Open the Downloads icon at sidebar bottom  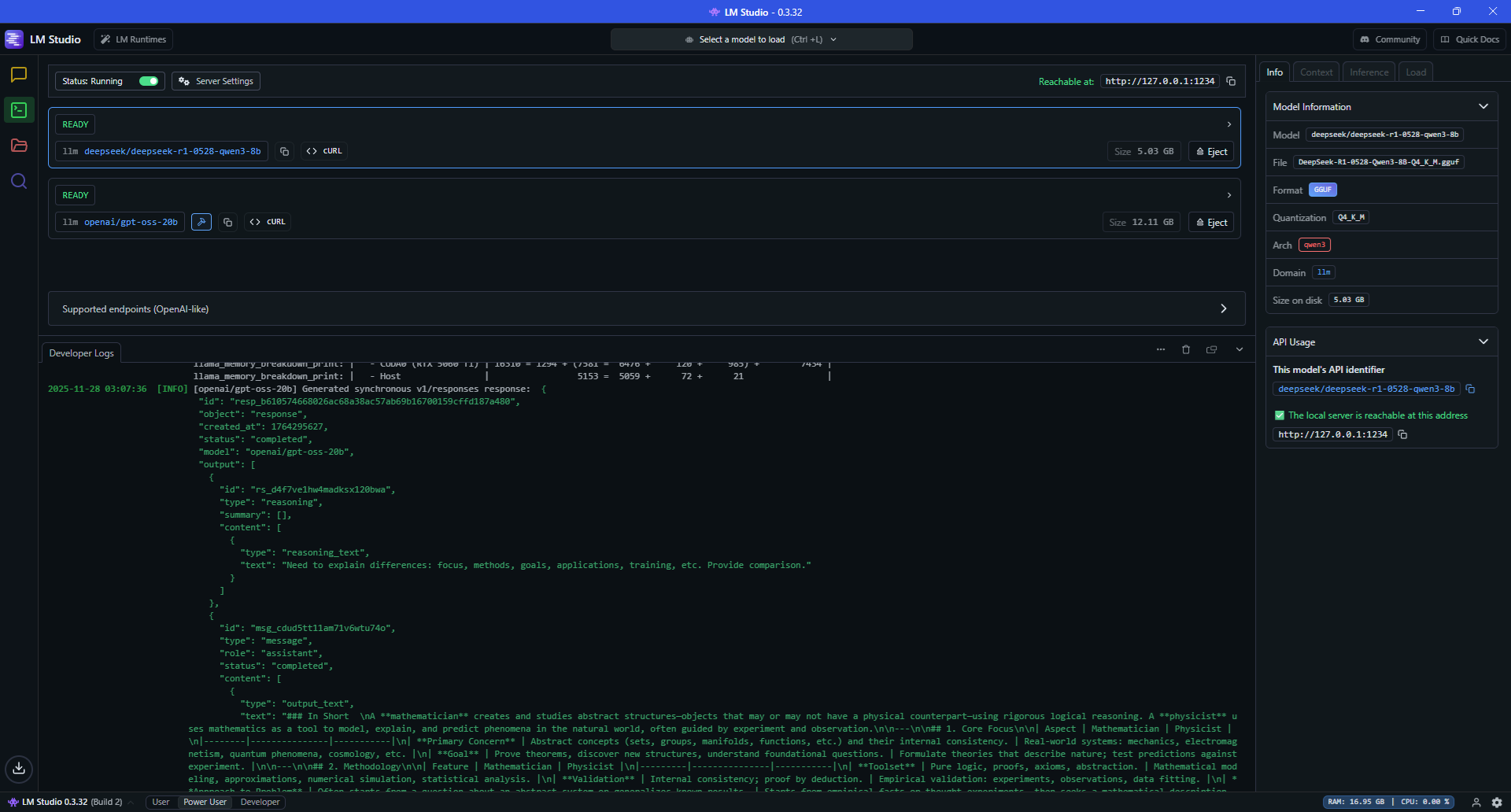click(x=19, y=769)
